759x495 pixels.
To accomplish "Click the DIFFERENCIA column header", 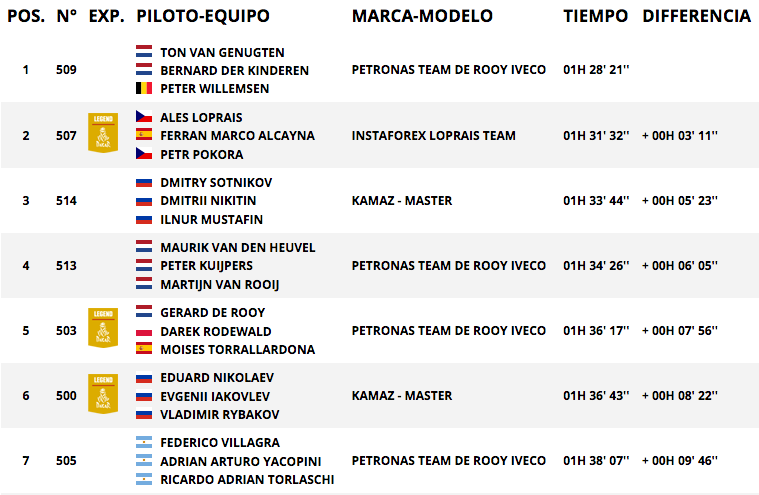I will tap(697, 16).
